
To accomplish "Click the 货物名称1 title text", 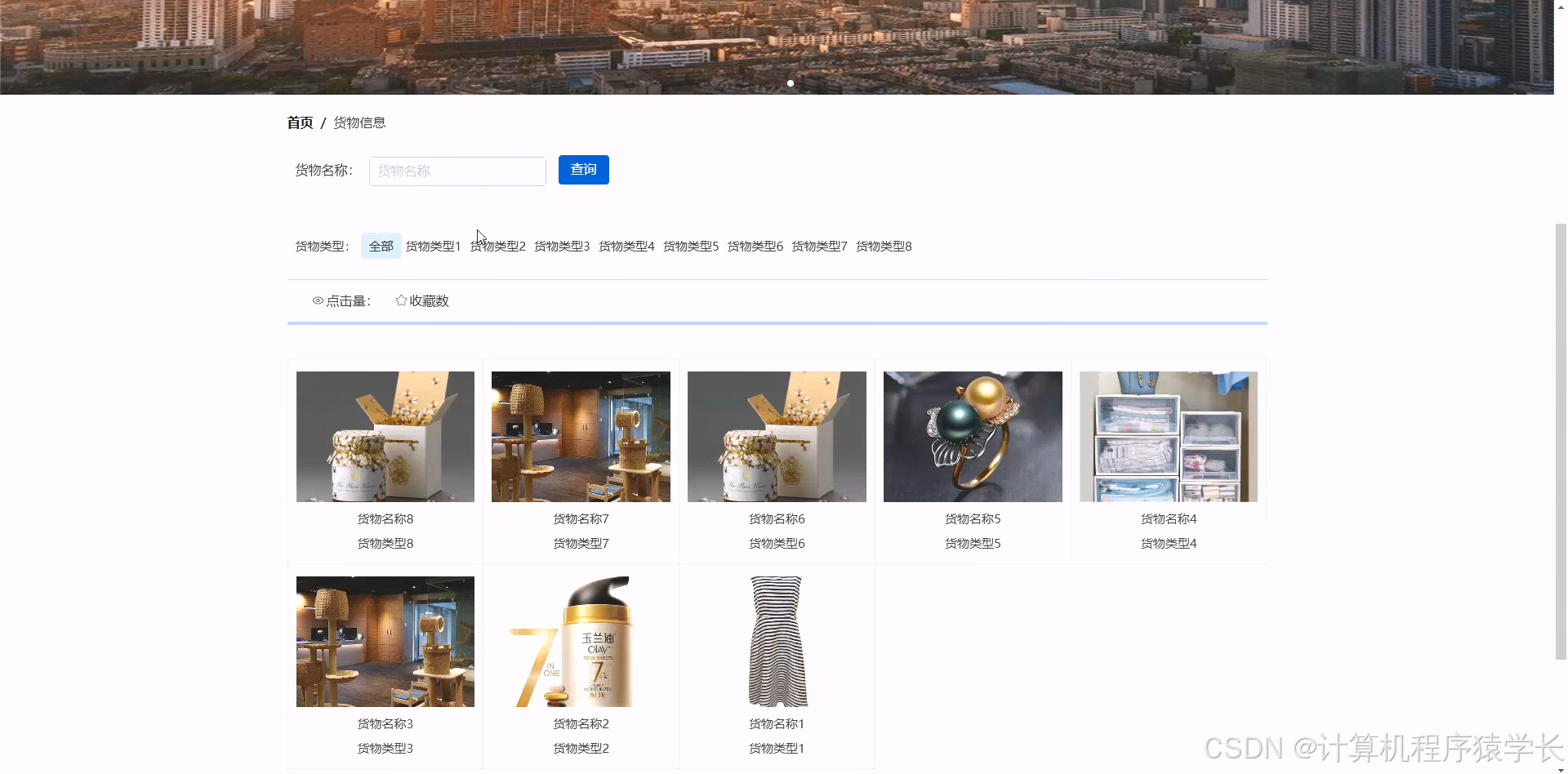I will (777, 724).
